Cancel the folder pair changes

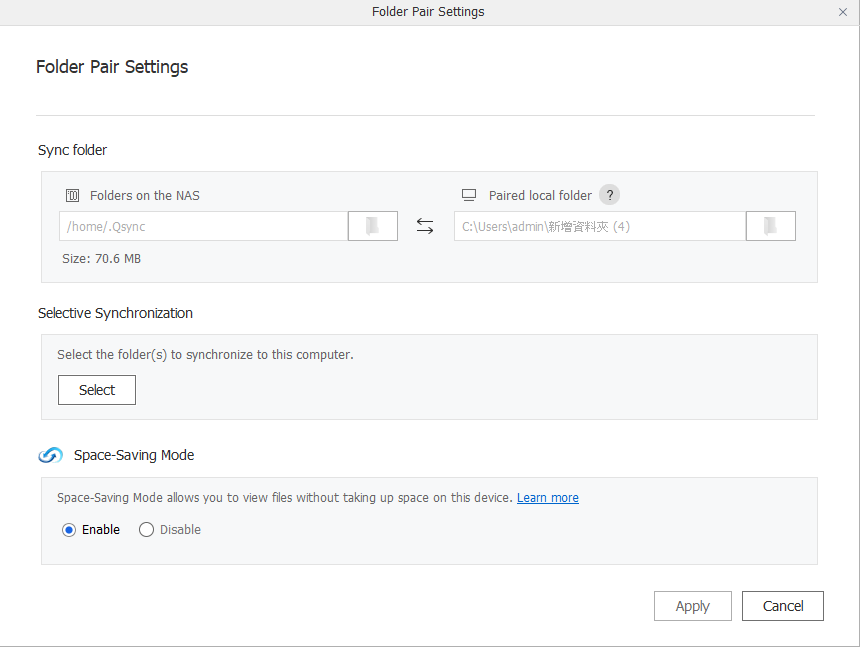tap(783, 606)
